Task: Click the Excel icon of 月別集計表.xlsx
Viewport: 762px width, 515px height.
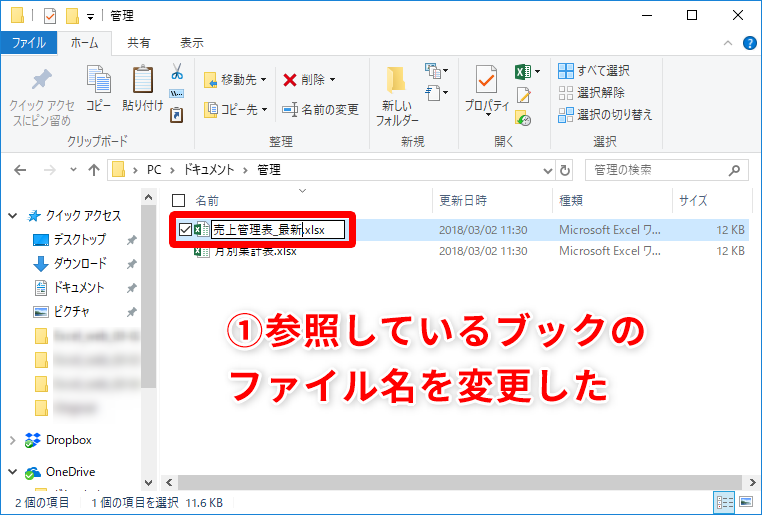Action: pos(202,252)
